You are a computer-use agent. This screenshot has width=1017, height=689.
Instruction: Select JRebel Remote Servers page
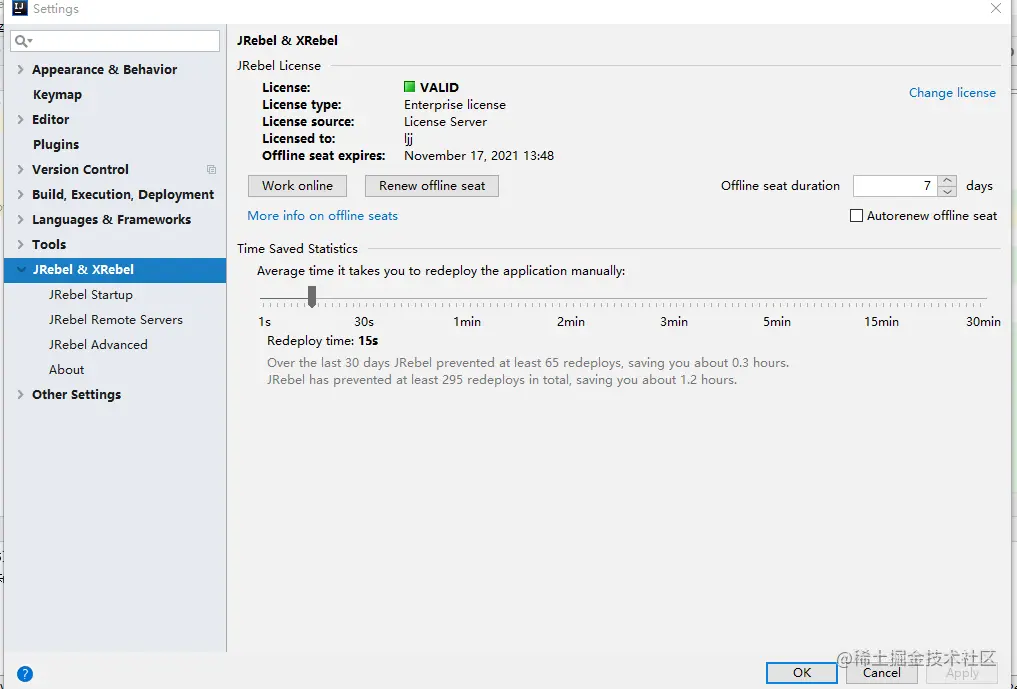115,320
